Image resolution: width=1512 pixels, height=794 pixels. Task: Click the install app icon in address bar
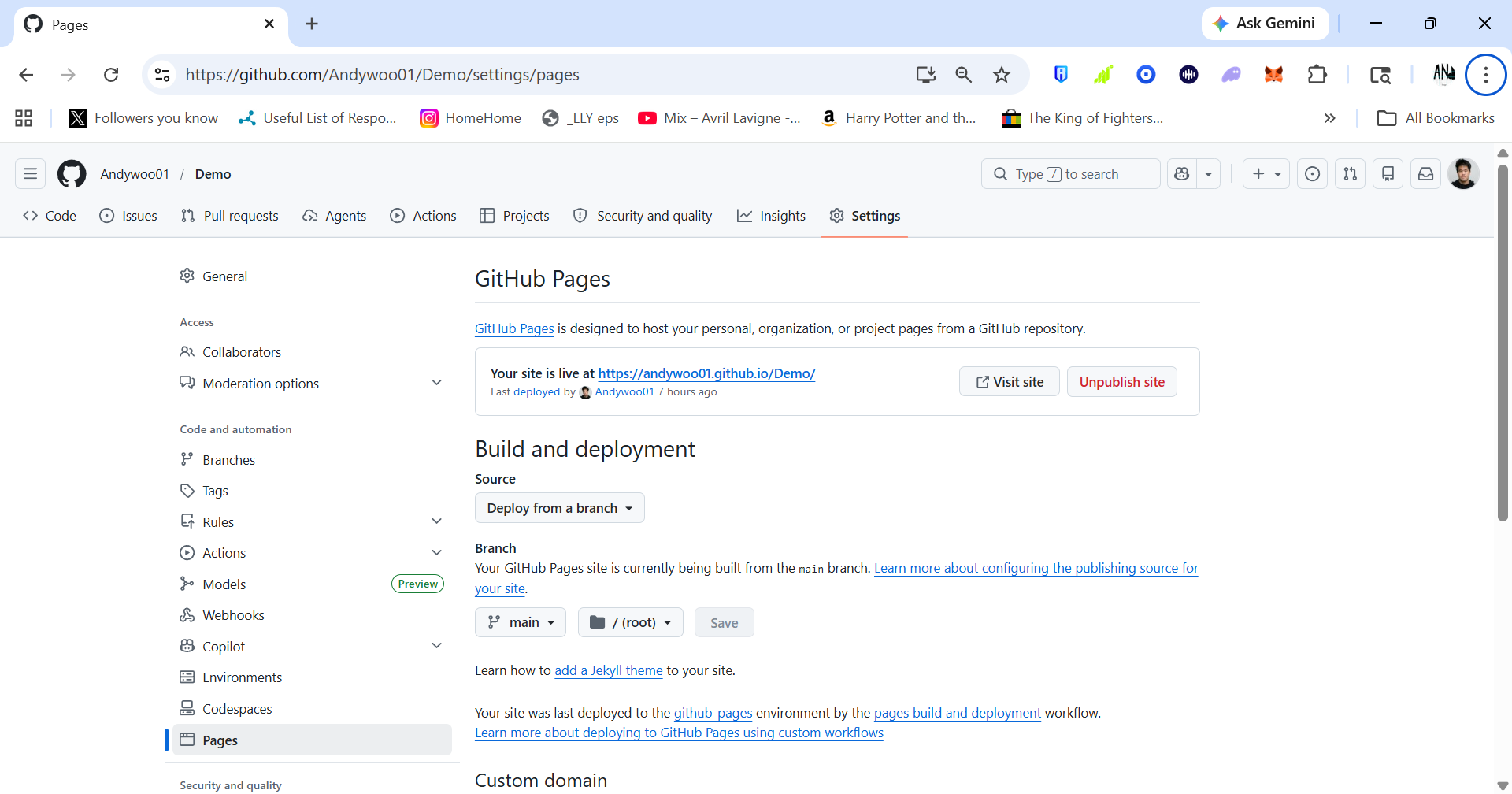pyautogui.click(x=925, y=75)
